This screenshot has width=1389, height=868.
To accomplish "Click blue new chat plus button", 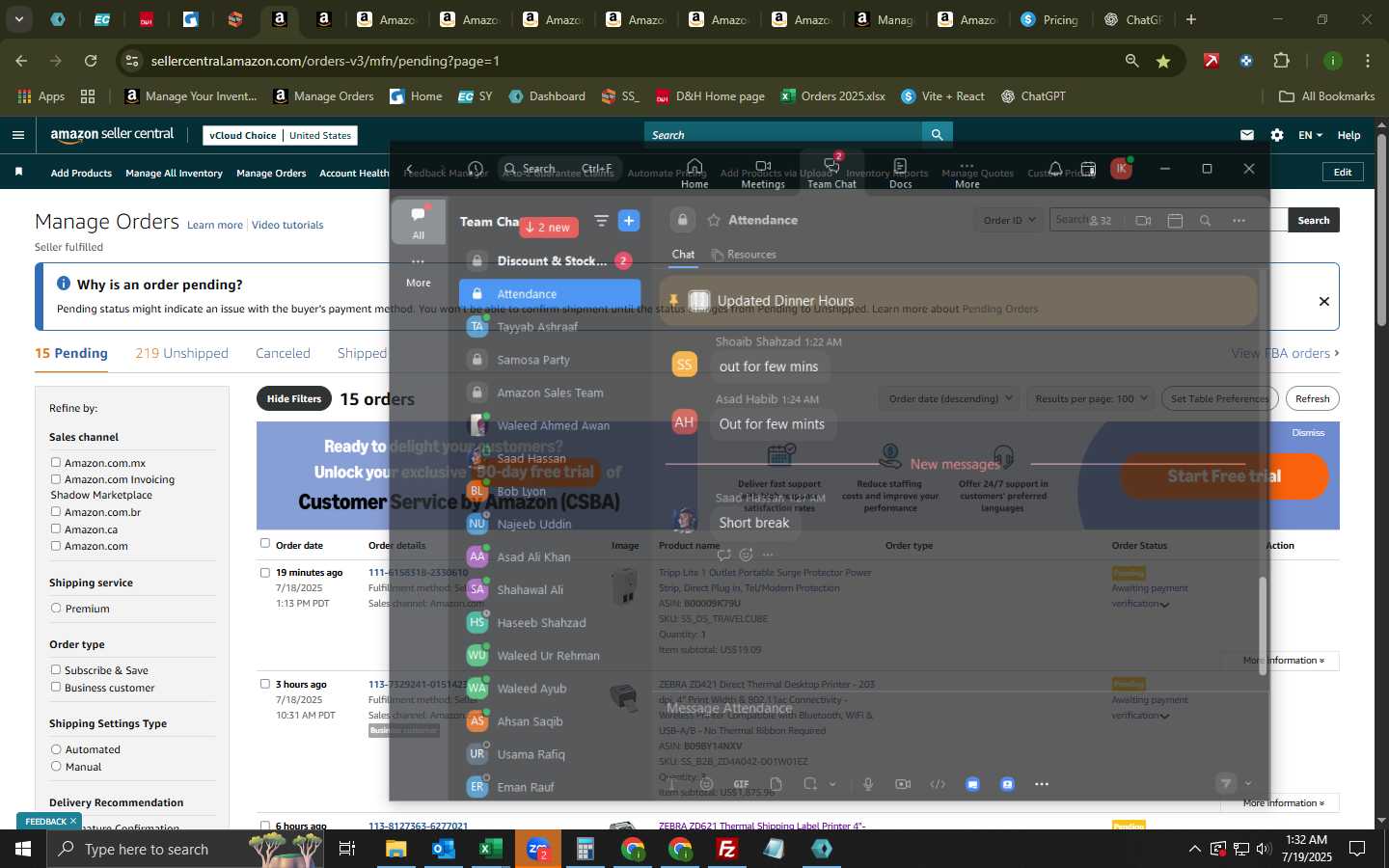I will tap(629, 221).
